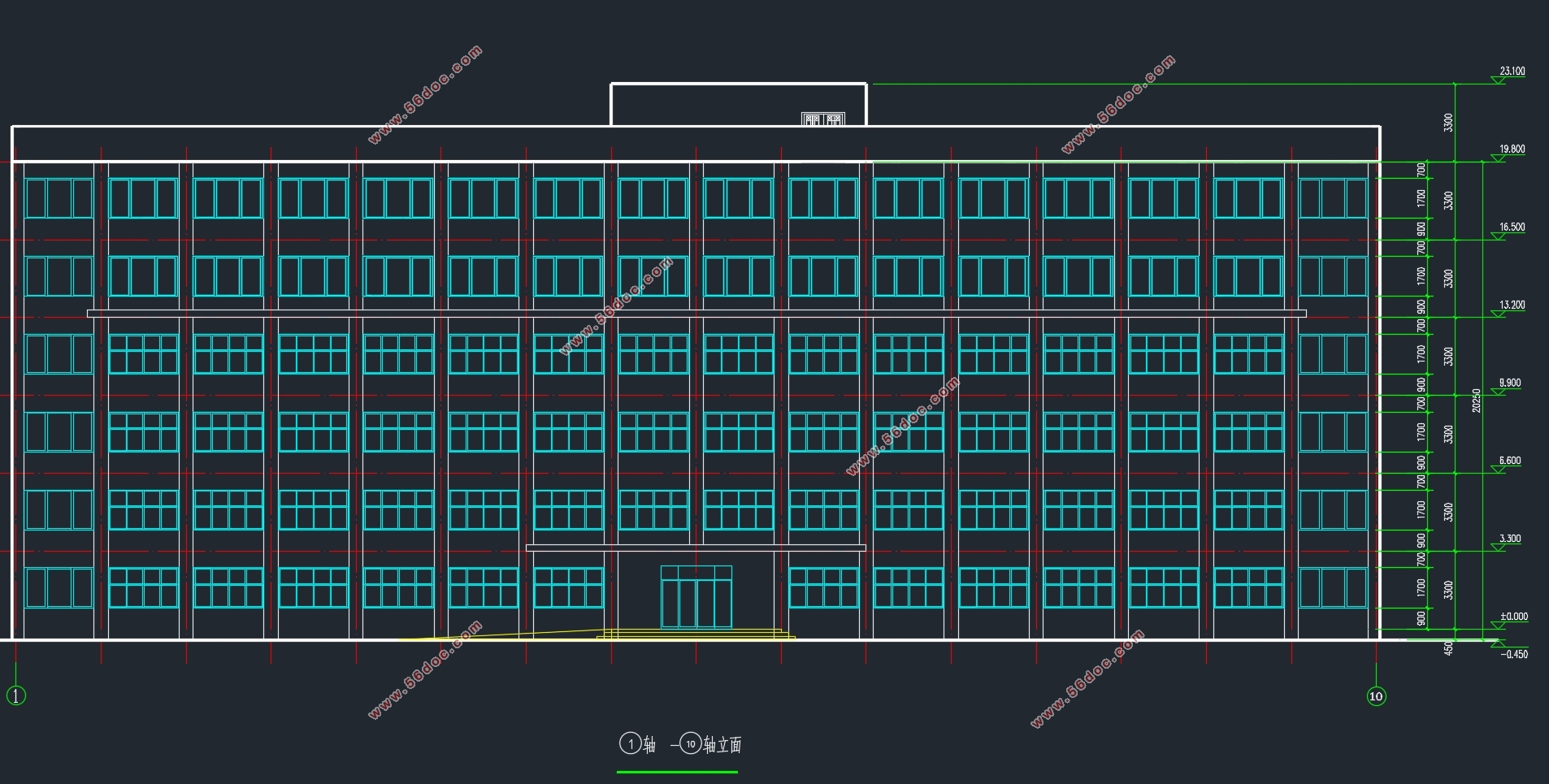
Task: Pick the 20250 overall height dimension
Action: pyautogui.click(x=1477, y=401)
